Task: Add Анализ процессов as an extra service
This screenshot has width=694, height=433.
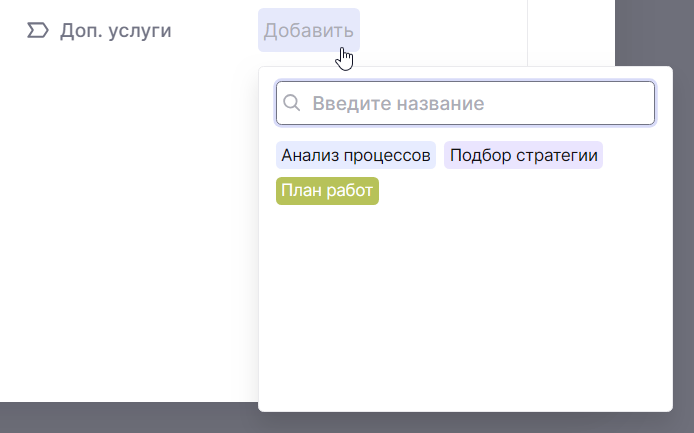Action: [355, 155]
